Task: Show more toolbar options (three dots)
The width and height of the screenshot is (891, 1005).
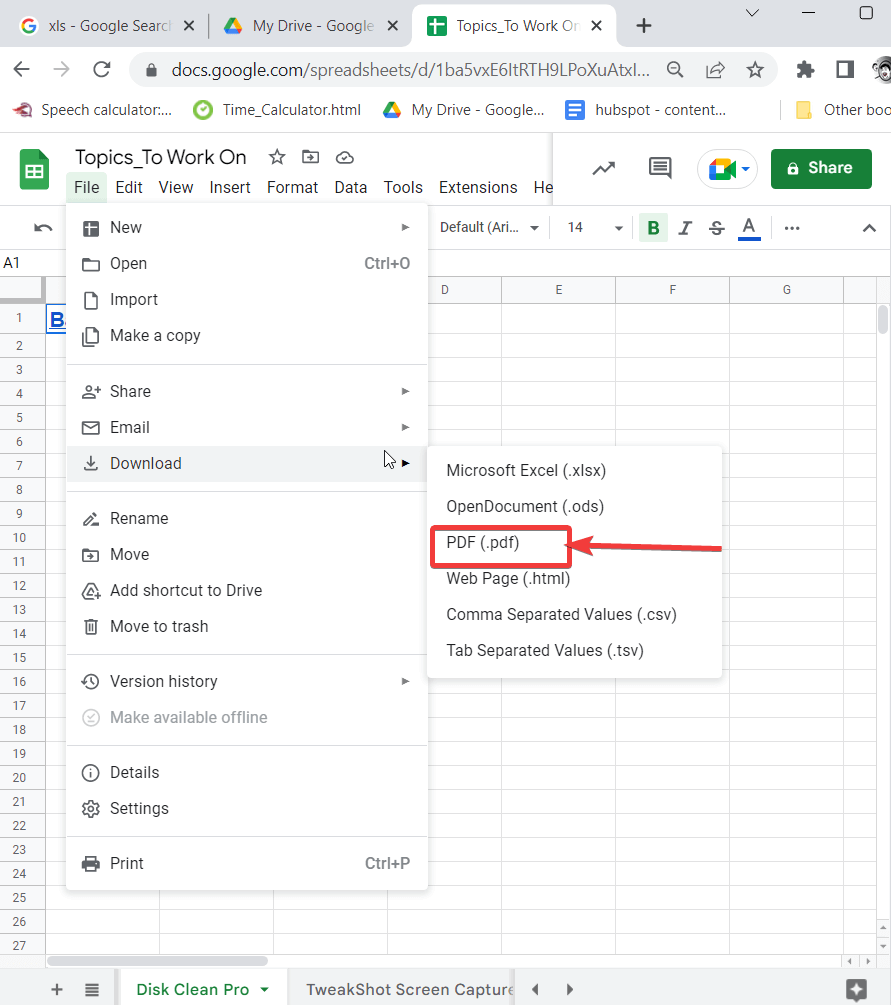Action: [x=792, y=228]
